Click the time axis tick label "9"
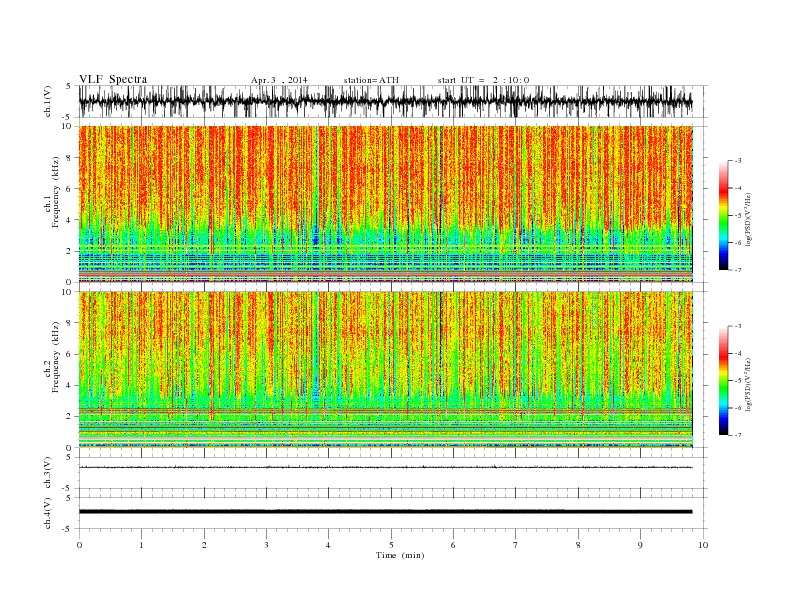Viewport: 792px width, 612px height. pyautogui.click(x=640, y=545)
